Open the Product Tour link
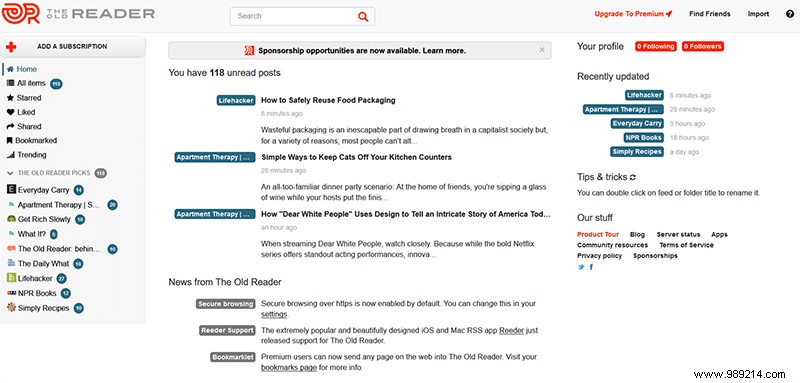 click(598, 235)
